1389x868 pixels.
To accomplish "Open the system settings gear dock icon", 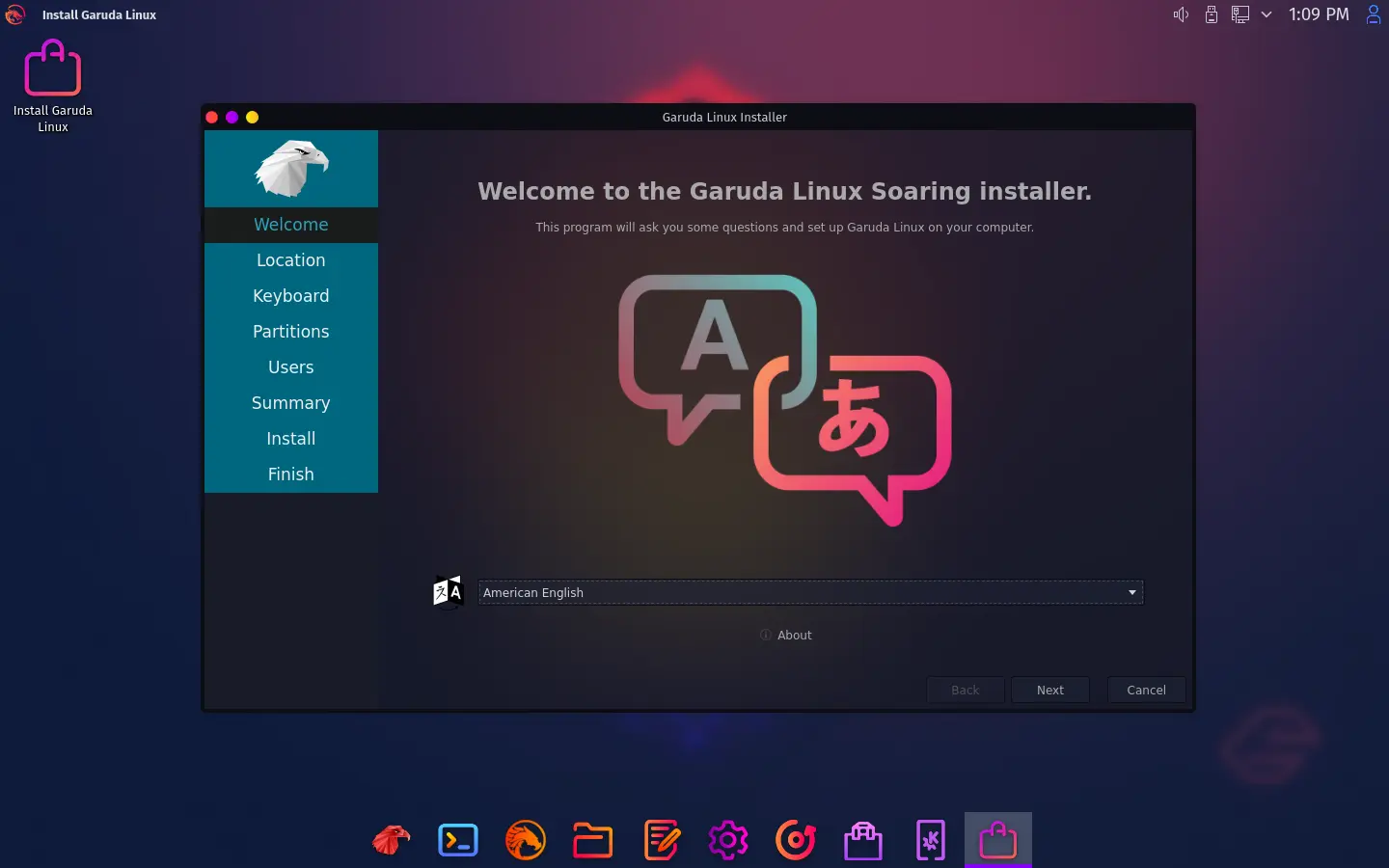I will point(728,840).
